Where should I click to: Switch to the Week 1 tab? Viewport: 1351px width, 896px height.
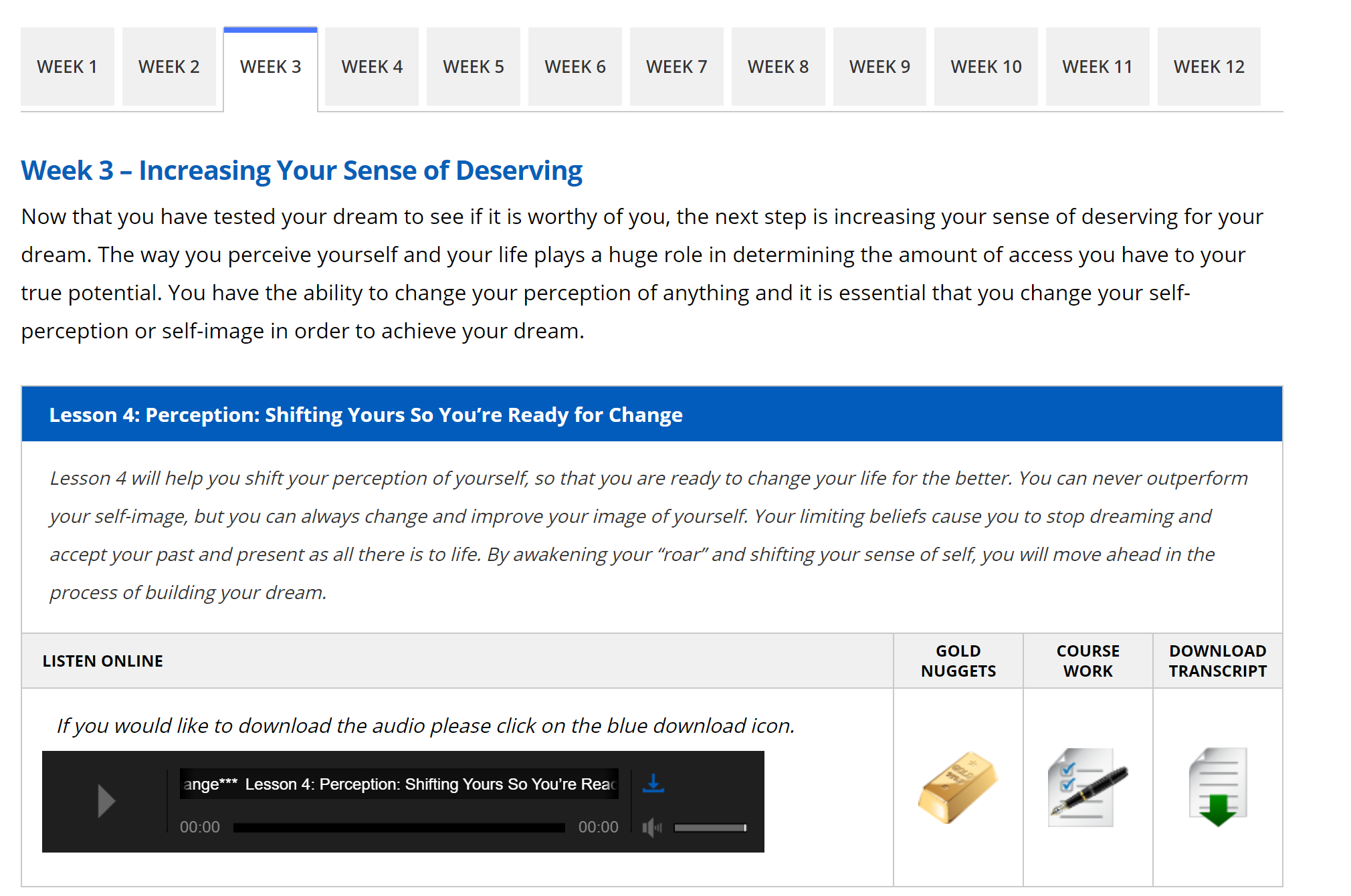click(x=67, y=67)
